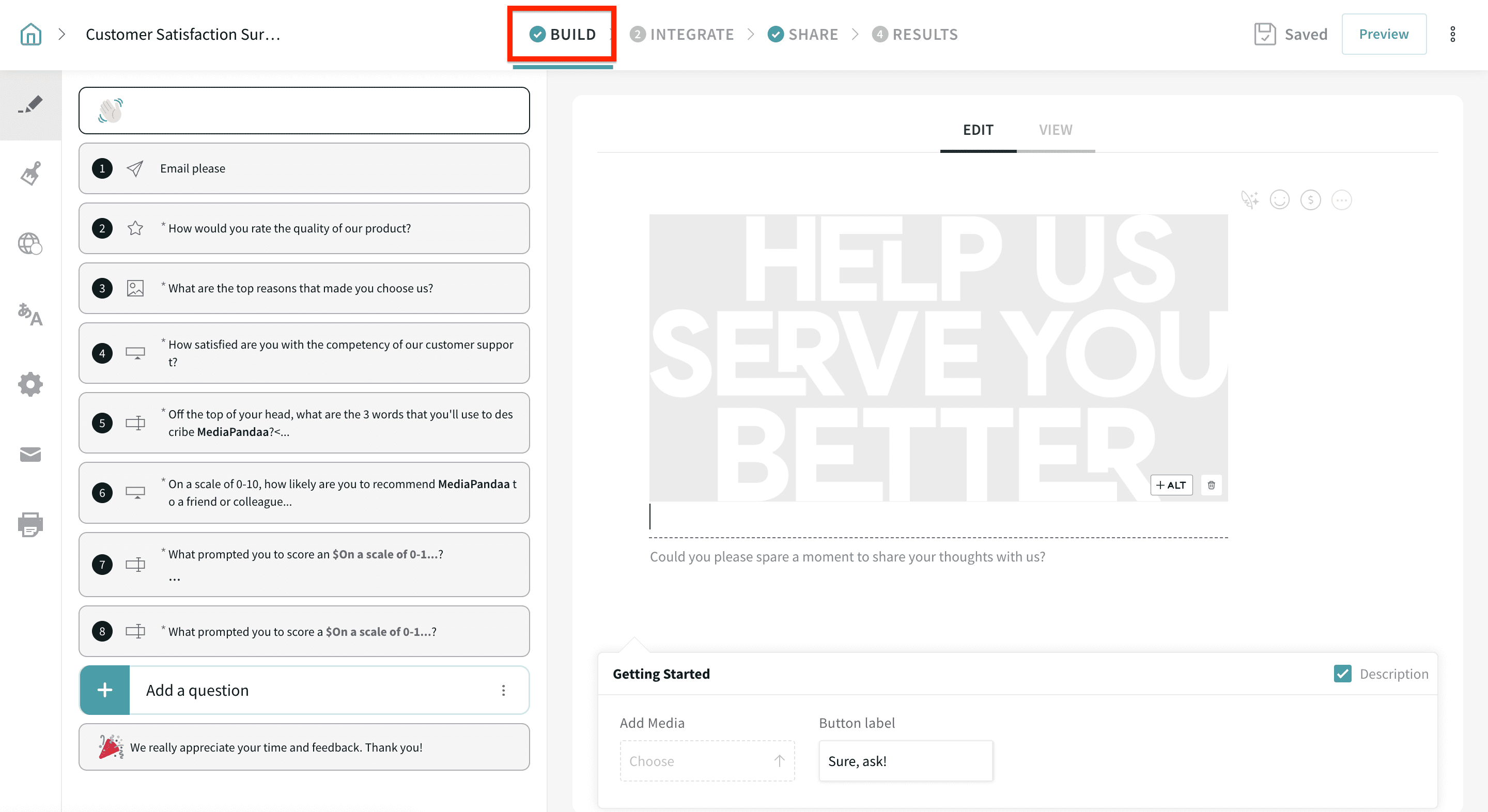The width and height of the screenshot is (1488, 812).
Task: Open the settings gear in sidebar
Action: [30, 384]
